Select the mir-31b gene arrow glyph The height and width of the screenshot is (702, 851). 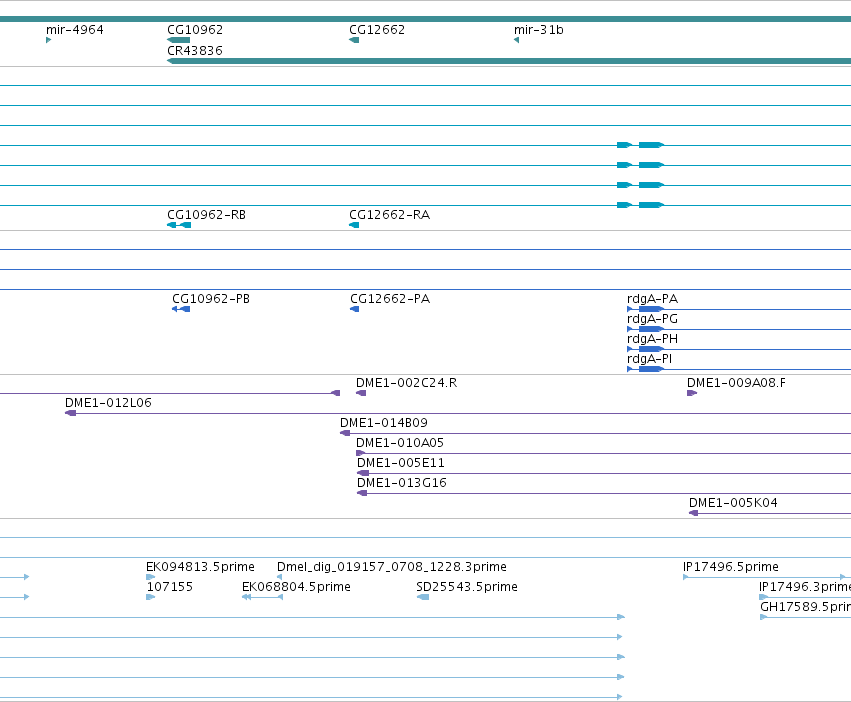coord(516,40)
